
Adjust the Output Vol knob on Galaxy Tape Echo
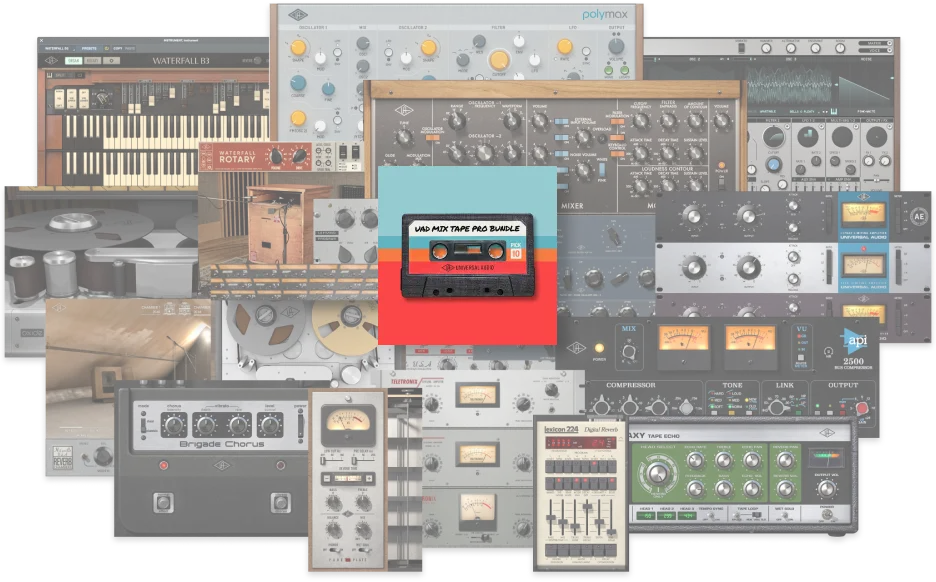click(827, 489)
